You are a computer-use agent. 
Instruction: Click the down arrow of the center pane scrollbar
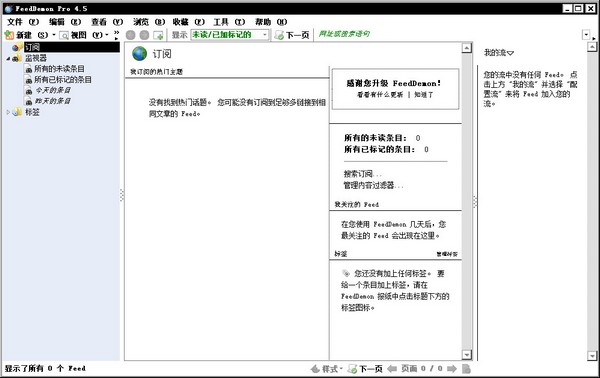(x=466, y=355)
